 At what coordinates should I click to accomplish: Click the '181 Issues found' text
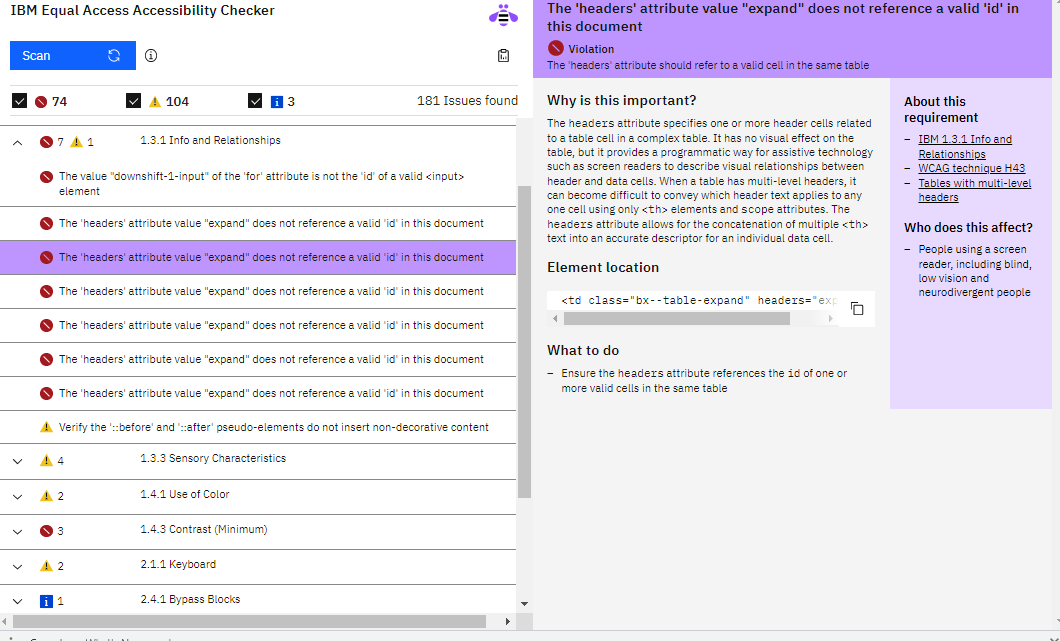pyautogui.click(x=467, y=101)
